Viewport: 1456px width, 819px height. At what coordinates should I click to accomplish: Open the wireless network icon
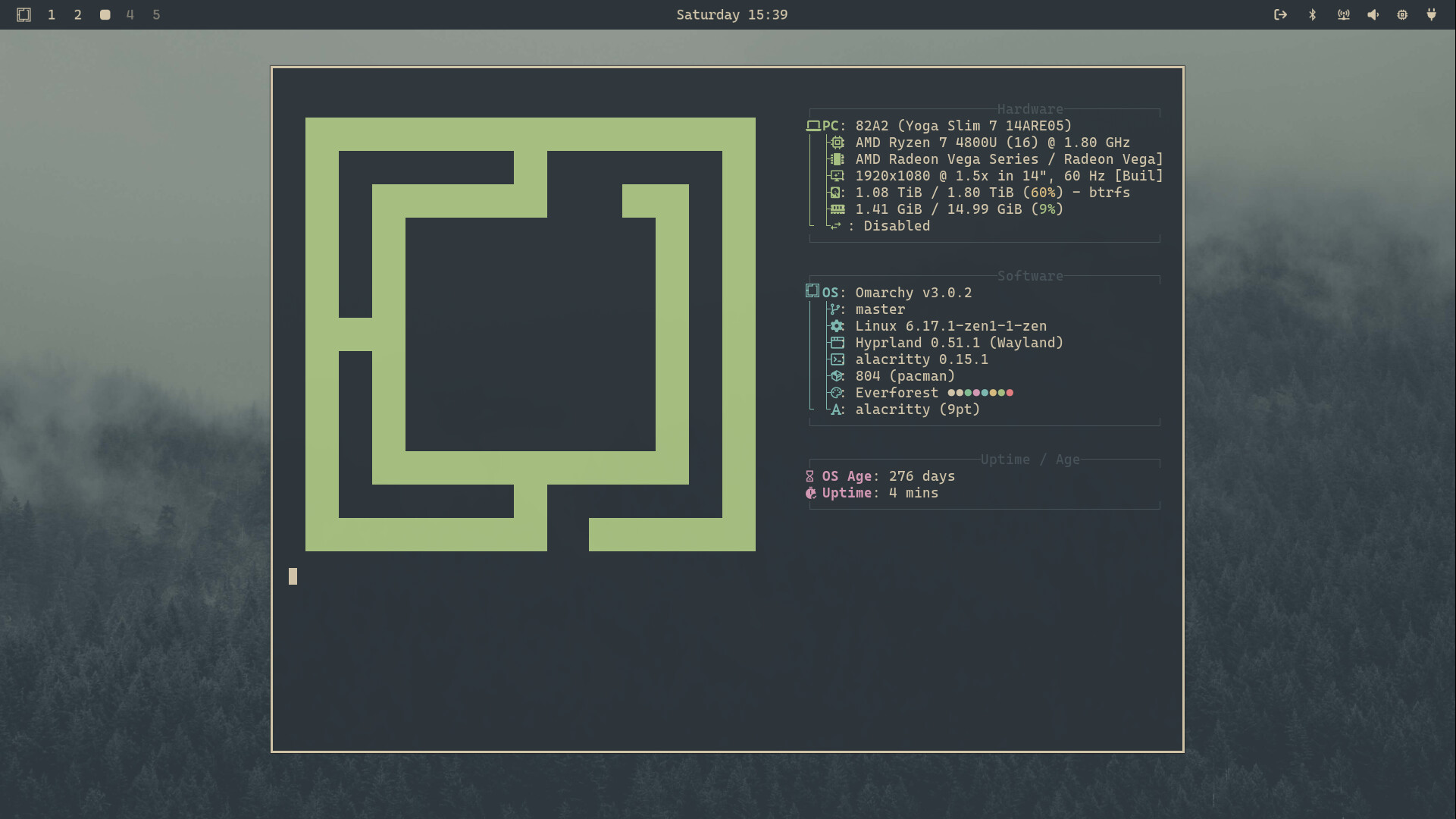[x=1343, y=14]
